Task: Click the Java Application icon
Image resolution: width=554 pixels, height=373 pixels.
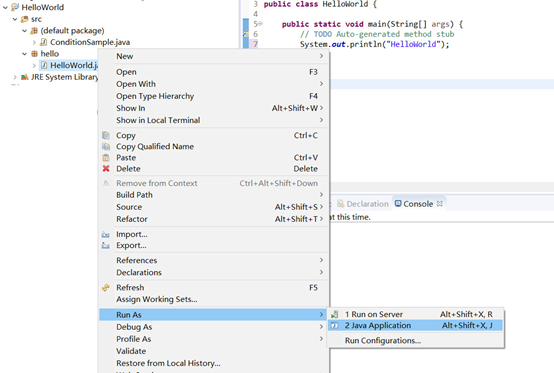Action: tap(334, 325)
